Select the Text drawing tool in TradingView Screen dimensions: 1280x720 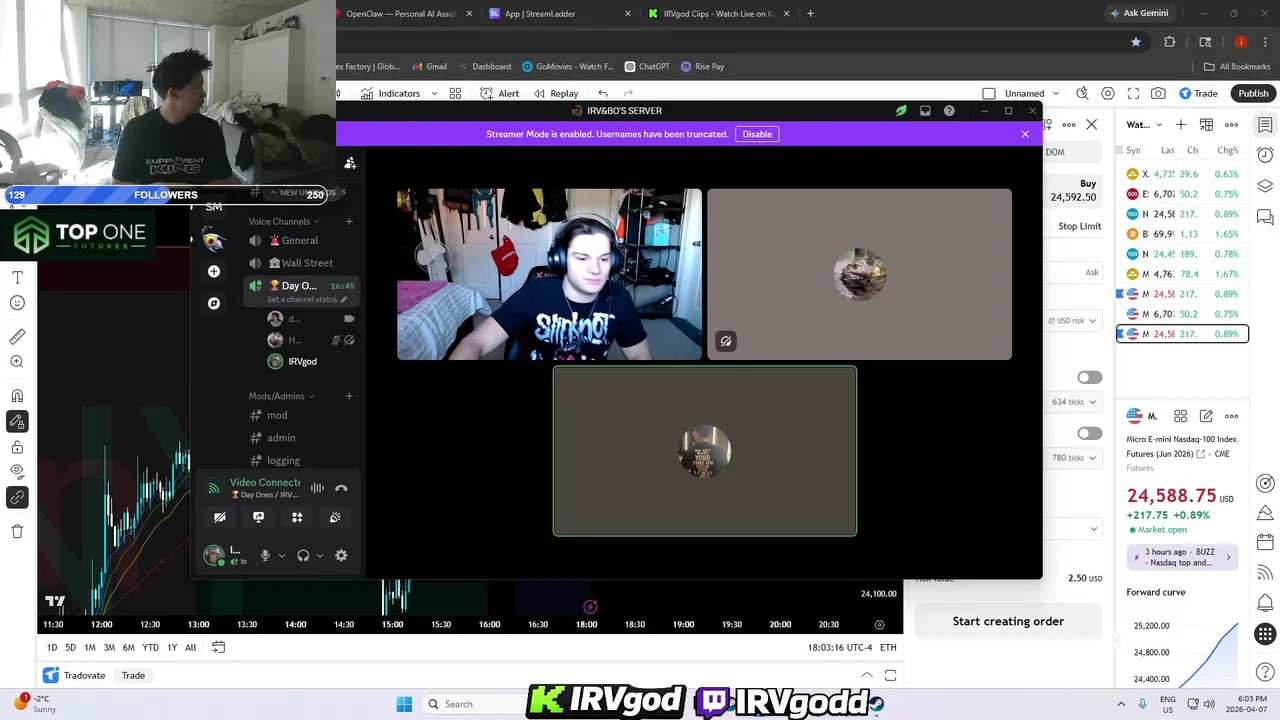17,277
